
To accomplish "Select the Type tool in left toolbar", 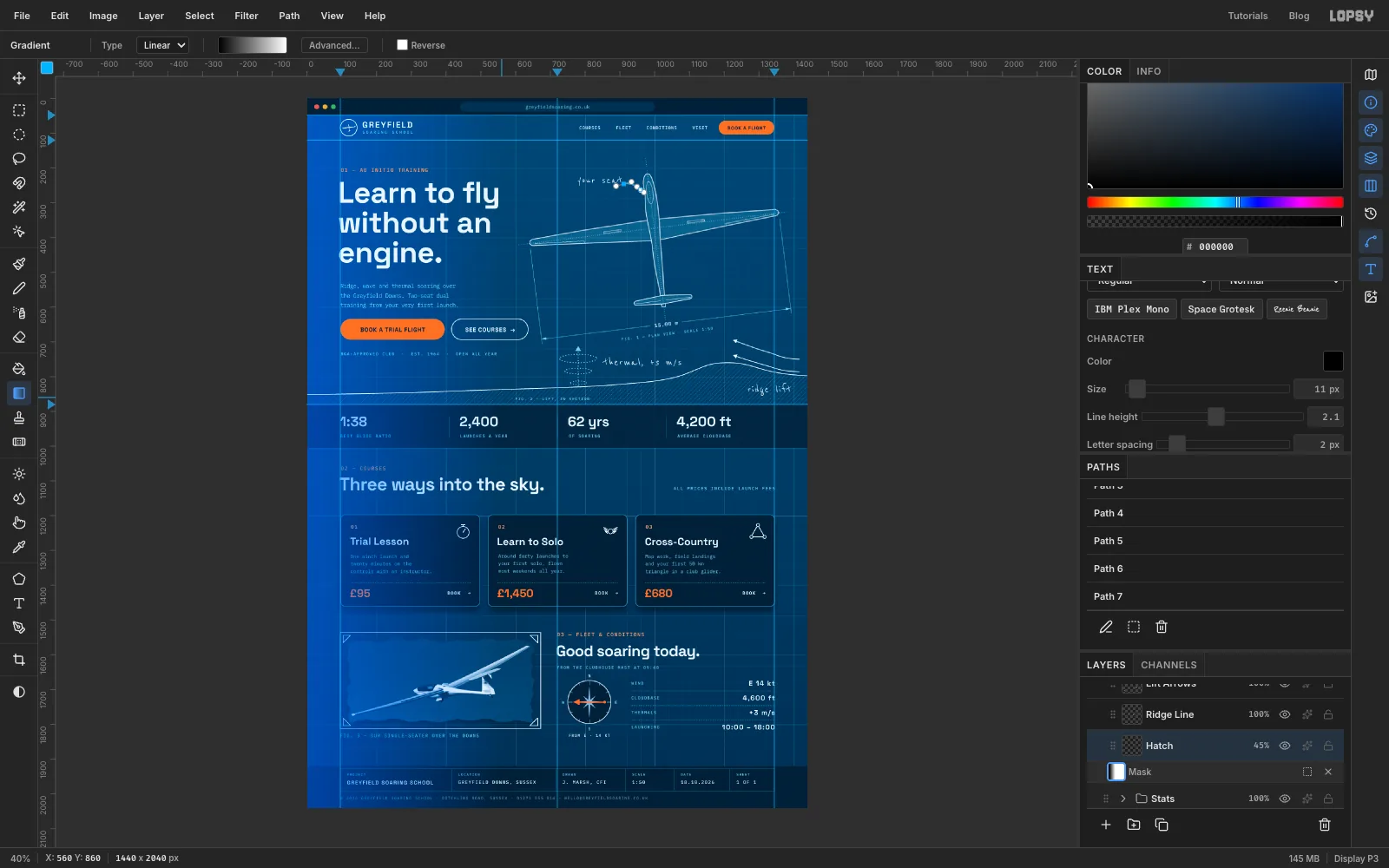I will click(x=19, y=603).
